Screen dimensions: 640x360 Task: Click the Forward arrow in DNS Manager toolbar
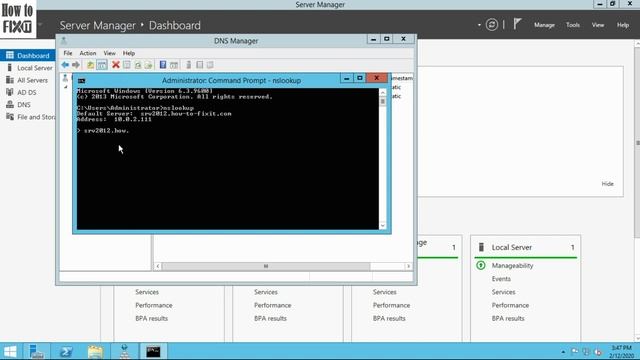(x=76, y=65)
